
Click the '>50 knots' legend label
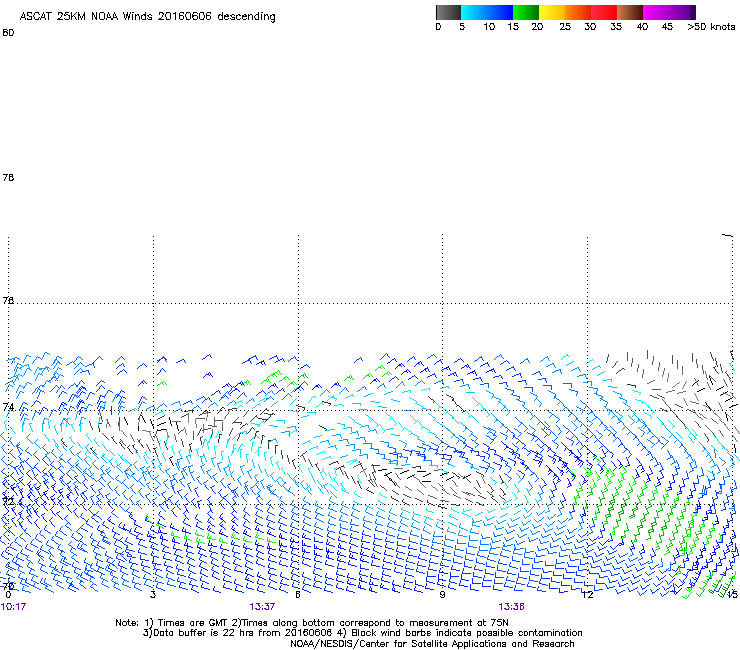(711, 27)
